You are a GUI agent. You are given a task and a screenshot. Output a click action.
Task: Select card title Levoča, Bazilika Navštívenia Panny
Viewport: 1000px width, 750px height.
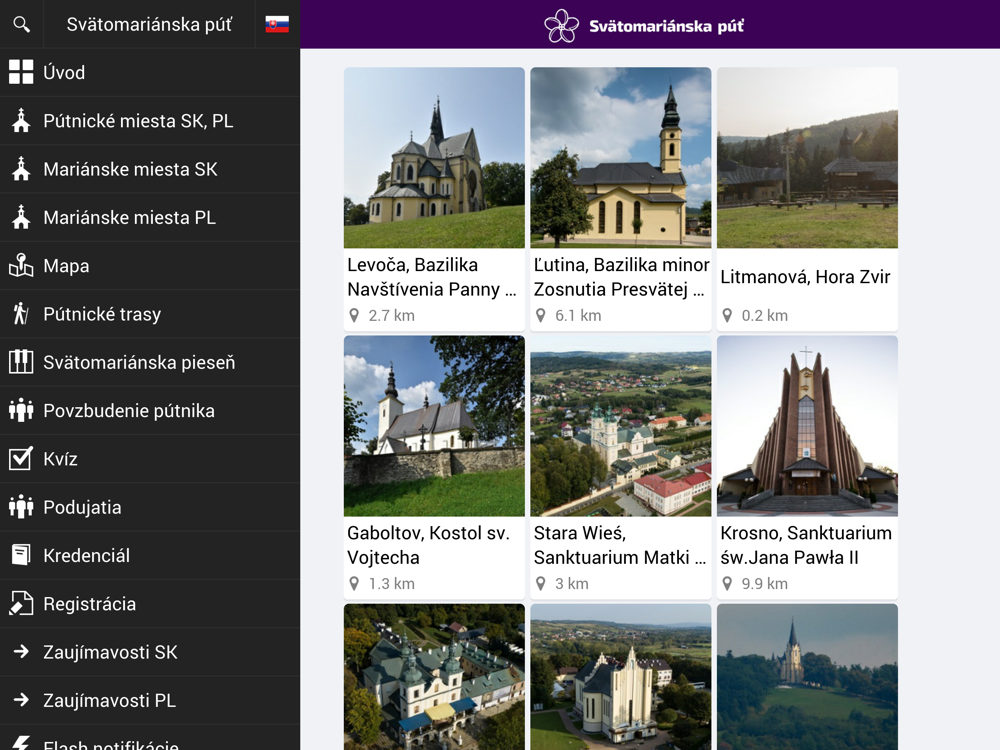tap(432, 277)
